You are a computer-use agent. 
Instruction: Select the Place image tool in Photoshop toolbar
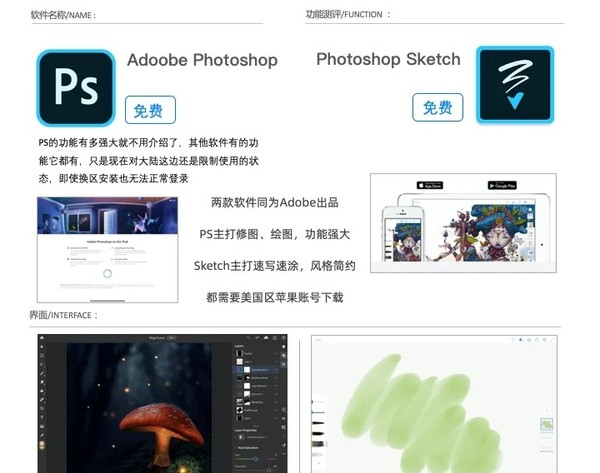point(42,426)
